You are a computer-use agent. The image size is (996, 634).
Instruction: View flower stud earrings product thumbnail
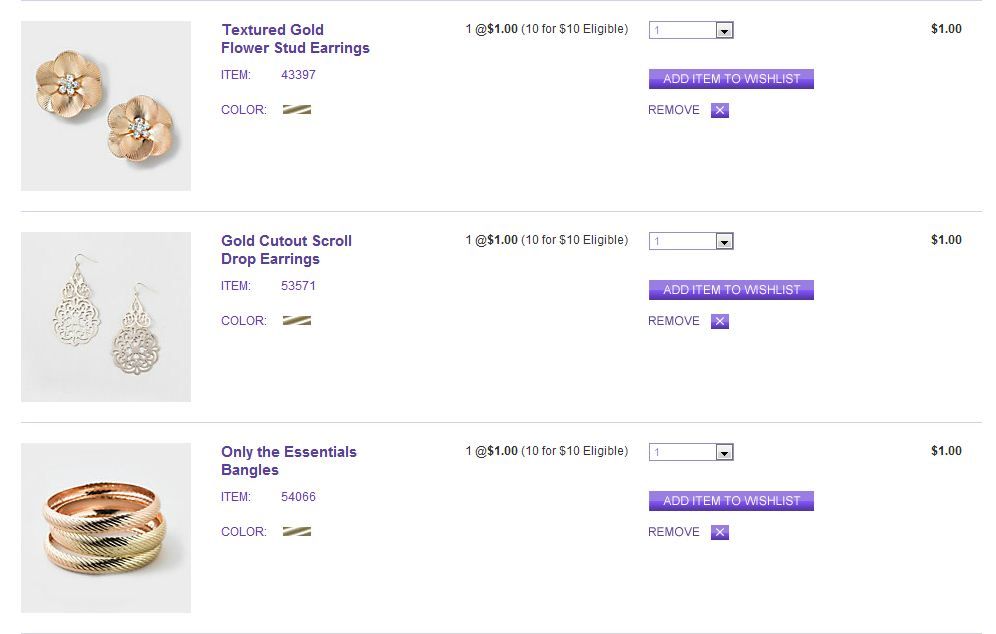pyautogui.click(x=106, y=106)
